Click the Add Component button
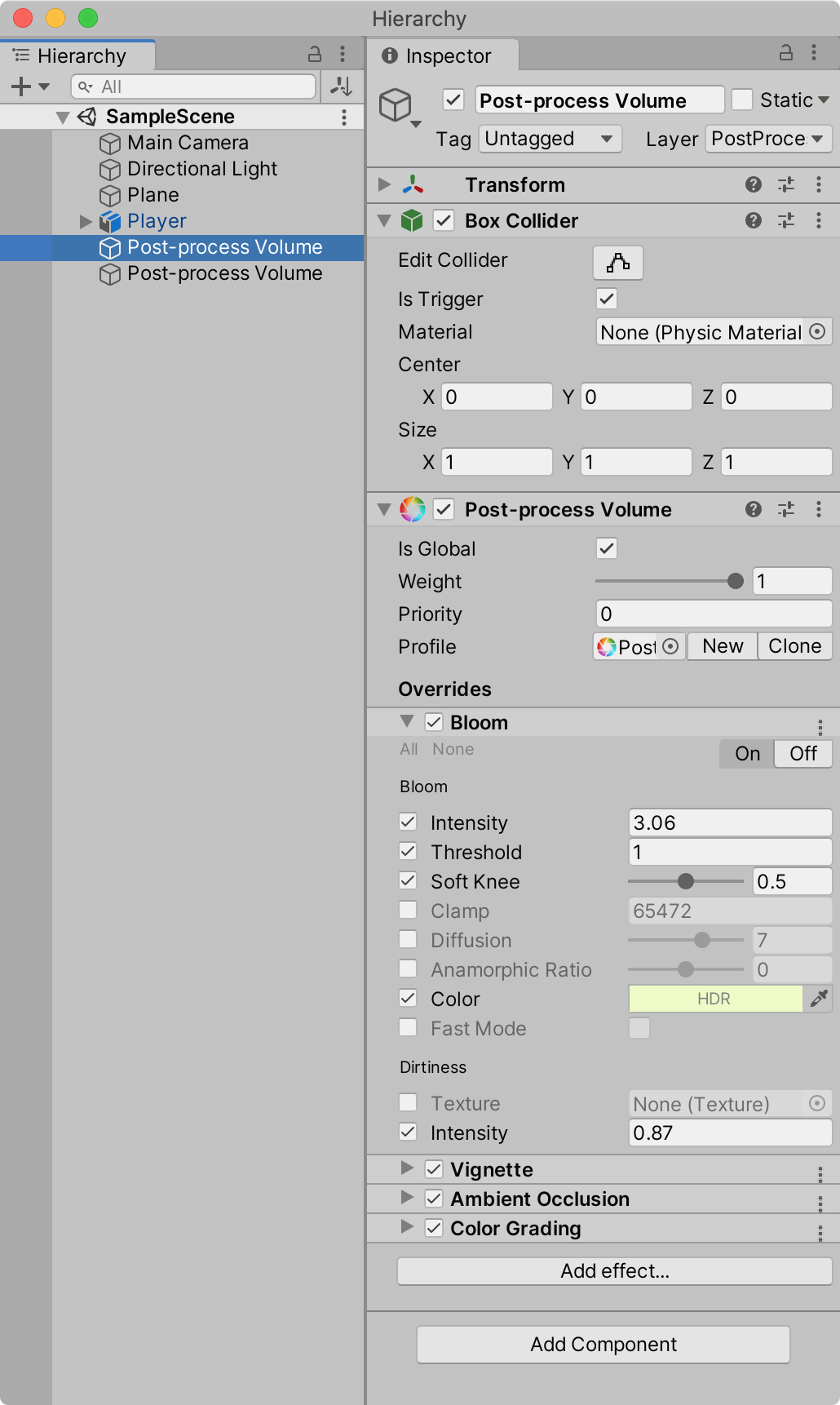Viewport: 840px width, 1405px height. [x=603, y=1345]
